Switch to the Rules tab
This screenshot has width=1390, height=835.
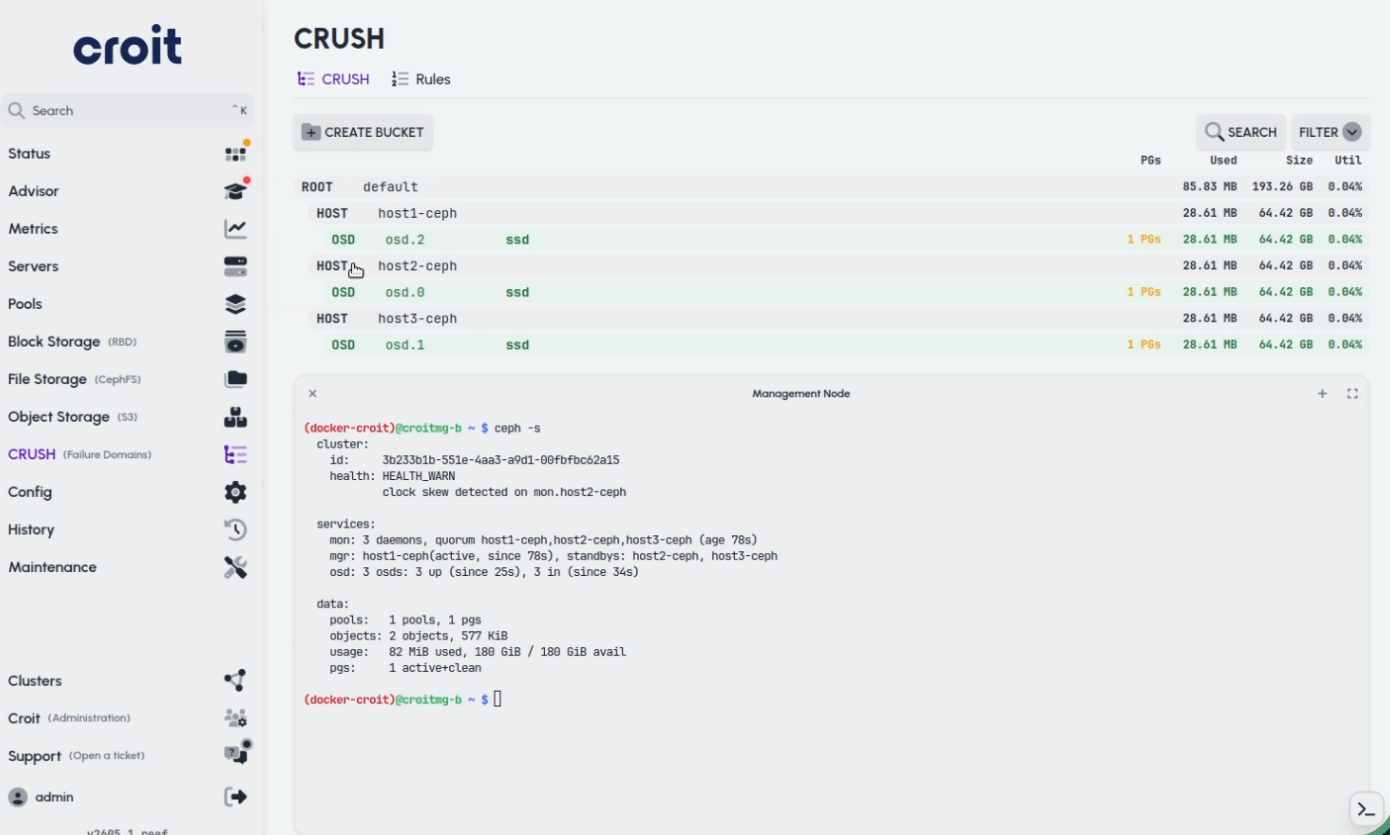click(421, 79)
